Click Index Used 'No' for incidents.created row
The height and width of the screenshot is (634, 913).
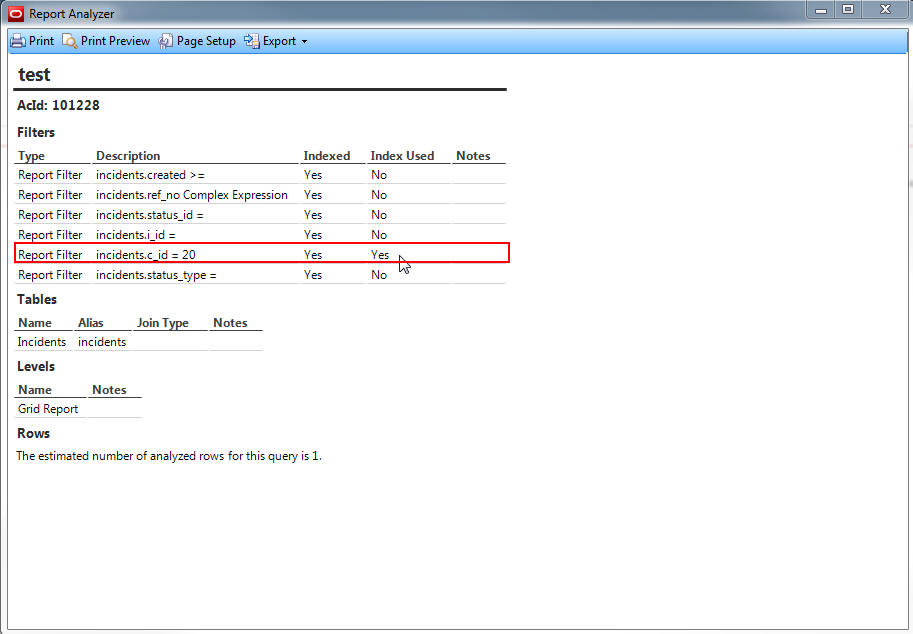pos(379,175)
